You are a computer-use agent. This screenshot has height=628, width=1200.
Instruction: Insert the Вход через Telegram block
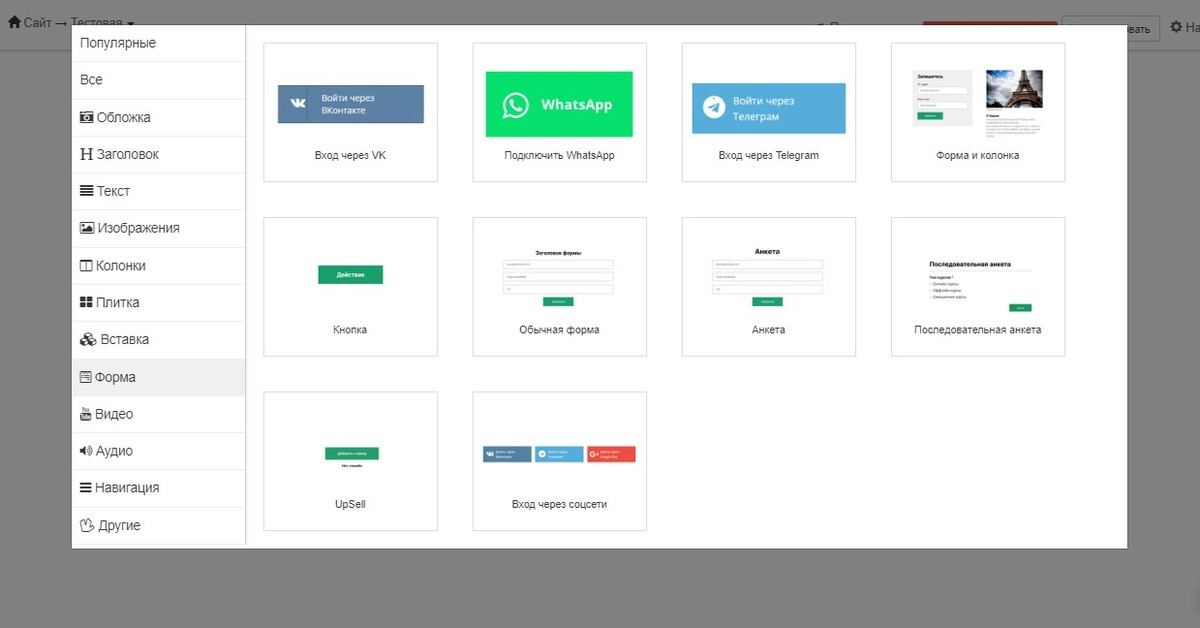click(768, 112)
